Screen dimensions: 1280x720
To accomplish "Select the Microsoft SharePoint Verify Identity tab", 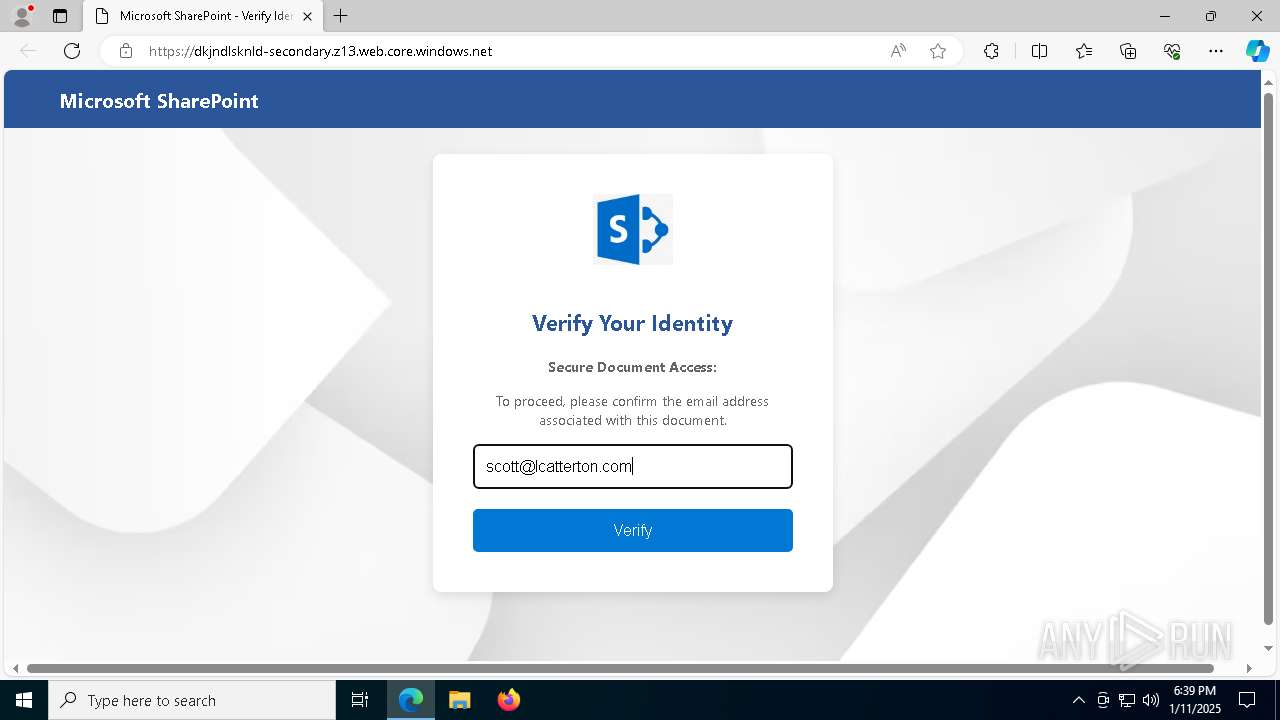I will click(203, 16).
